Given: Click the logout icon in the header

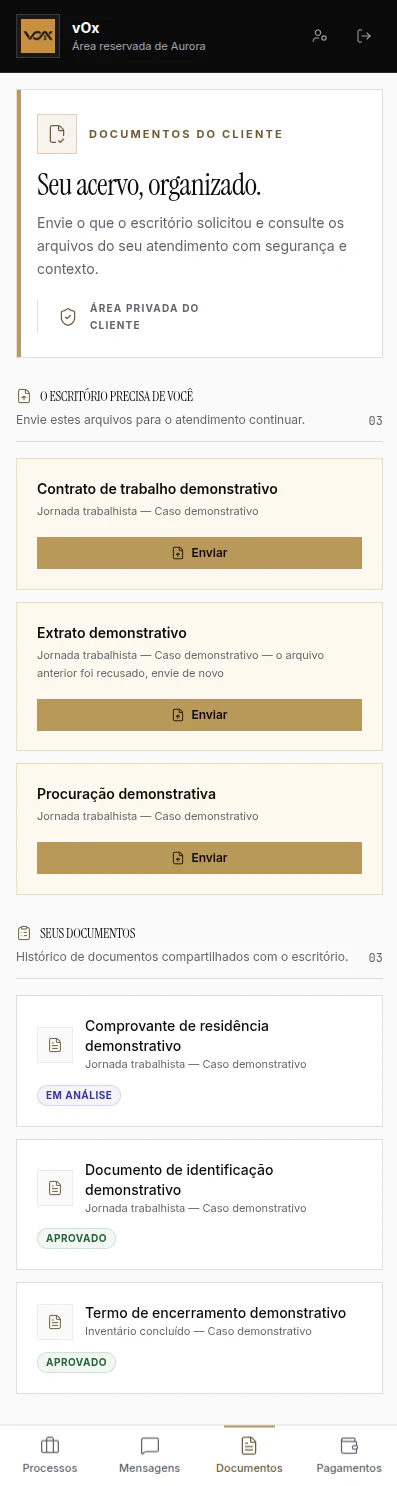Looking at the screenshot, I should click(x=364, y=36).
